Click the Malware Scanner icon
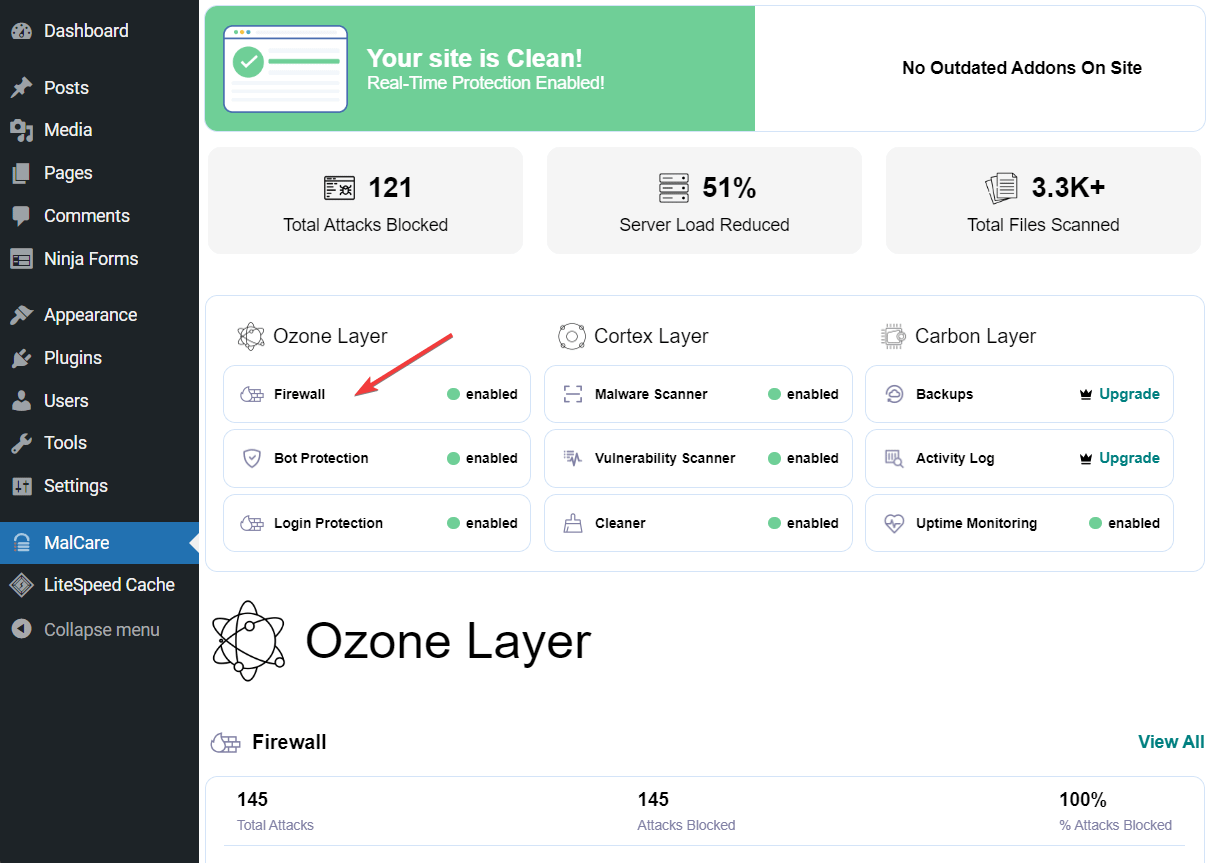The height and width of the screenshot is (863, 1210). pyautogui.click(x=573, y=394)
